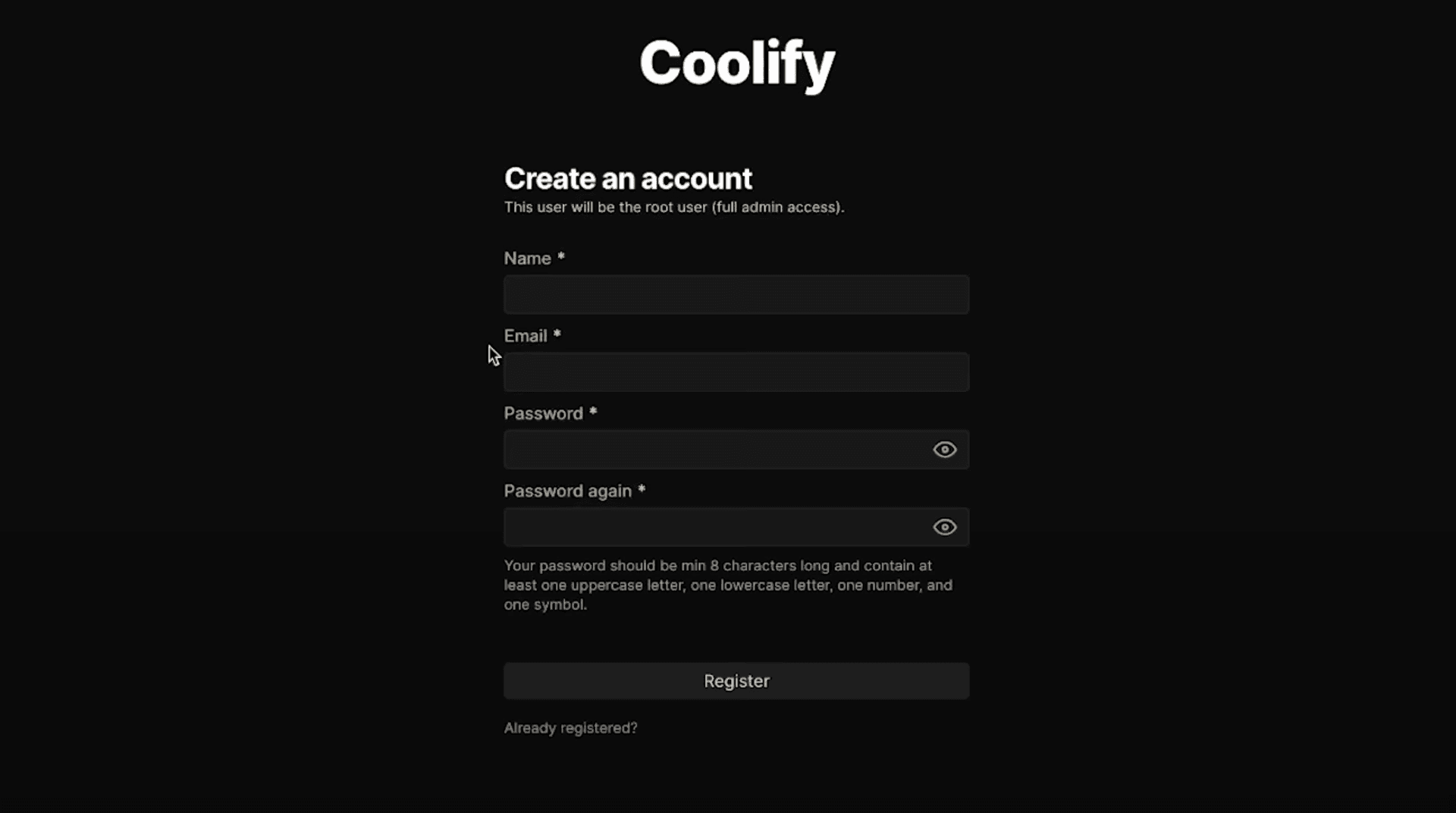This screenshot has height=813, width=1456.
Task: Click inside the Name input field
Action: (736, 294)
